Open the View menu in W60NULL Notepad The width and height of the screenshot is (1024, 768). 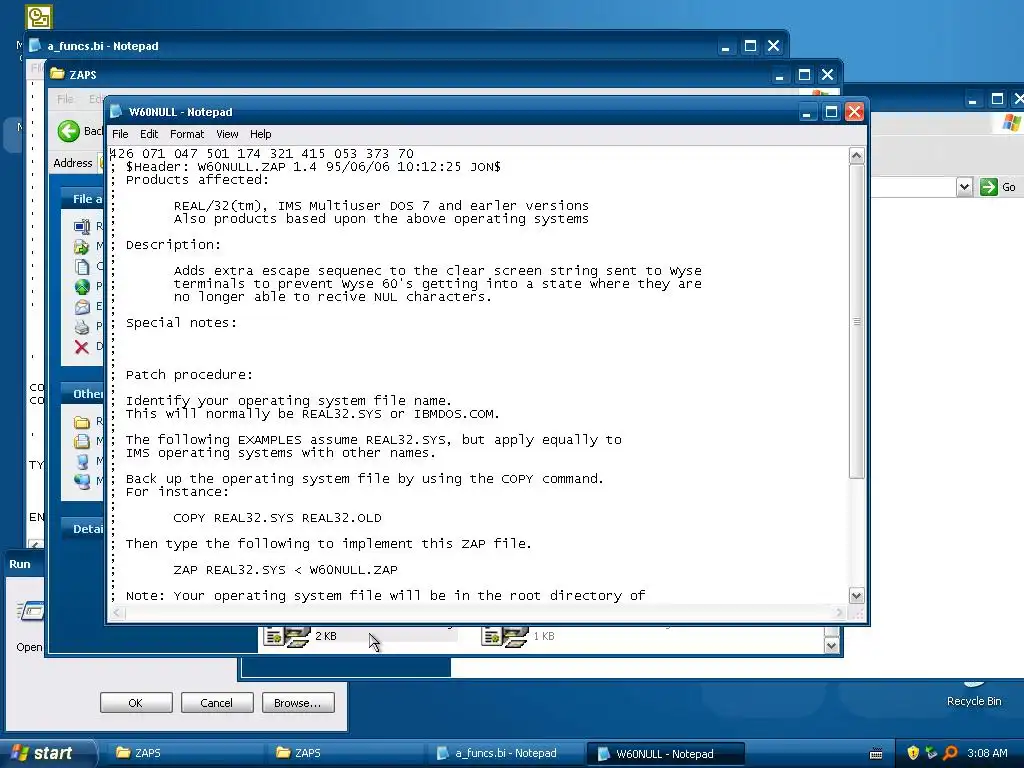227,134
